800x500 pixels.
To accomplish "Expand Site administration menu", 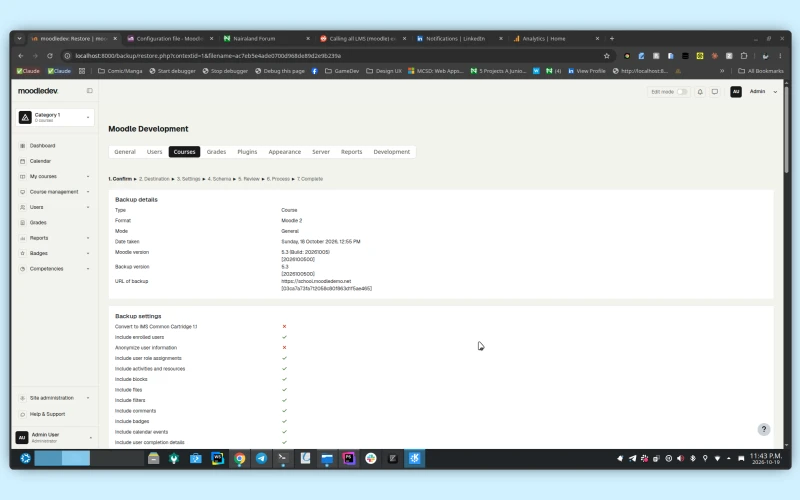I will click(55, 398).
